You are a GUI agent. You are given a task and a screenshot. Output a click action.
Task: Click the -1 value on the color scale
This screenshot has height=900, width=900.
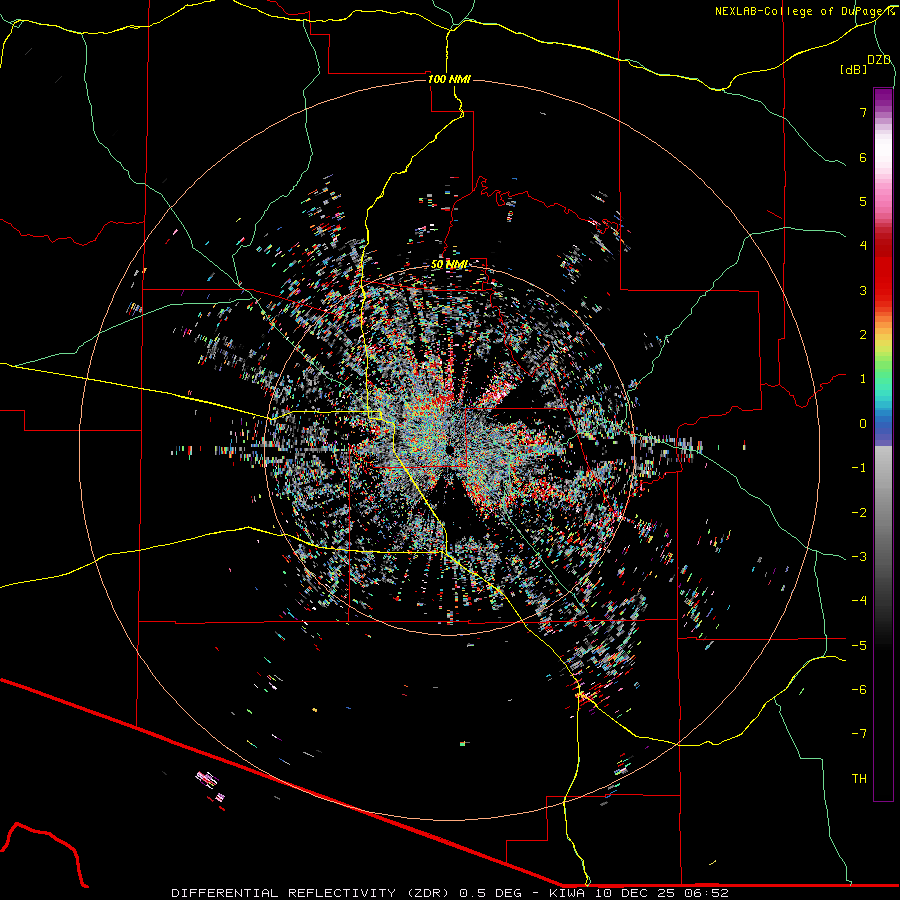coord(859,468)
